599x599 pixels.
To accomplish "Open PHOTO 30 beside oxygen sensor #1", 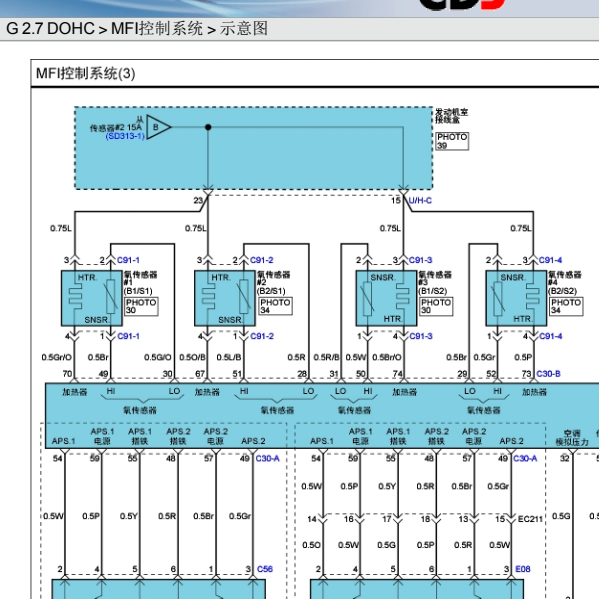I will (141, 306).
